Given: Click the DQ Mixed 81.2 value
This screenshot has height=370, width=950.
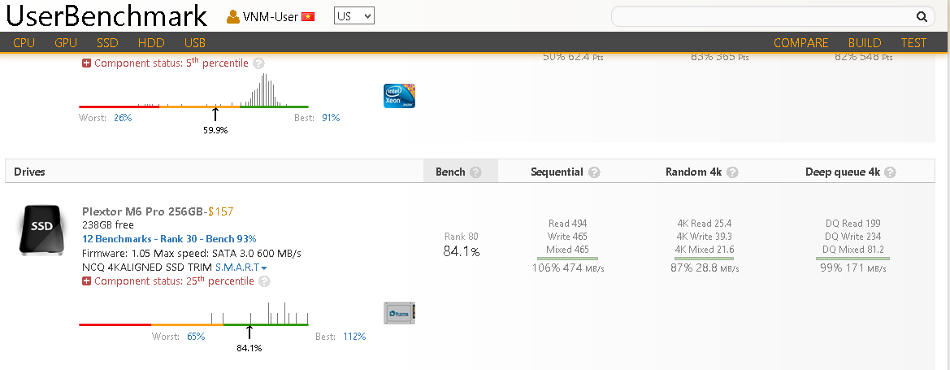Looking at the screenshot, I should click(853, 250).
